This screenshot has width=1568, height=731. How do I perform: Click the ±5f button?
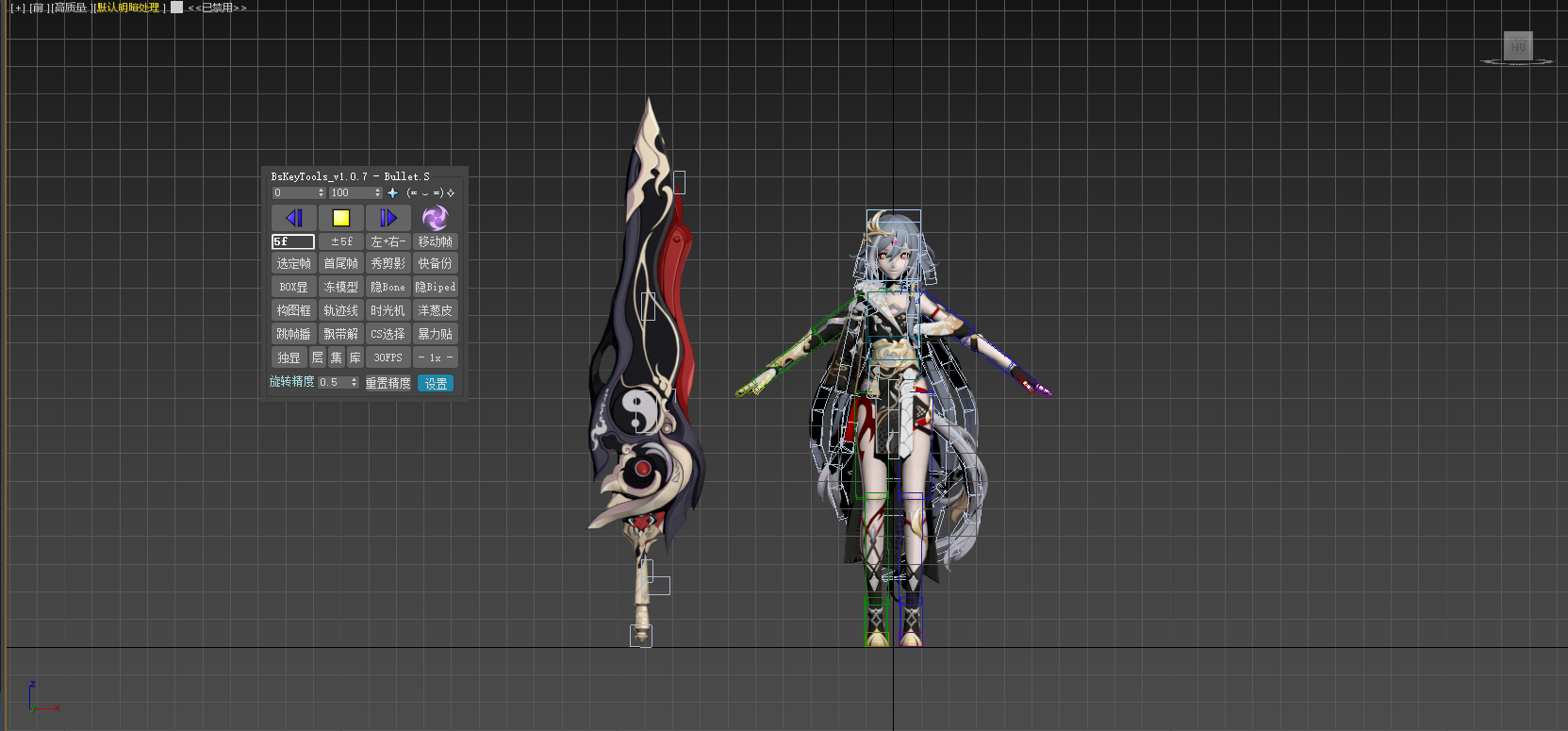341,241
